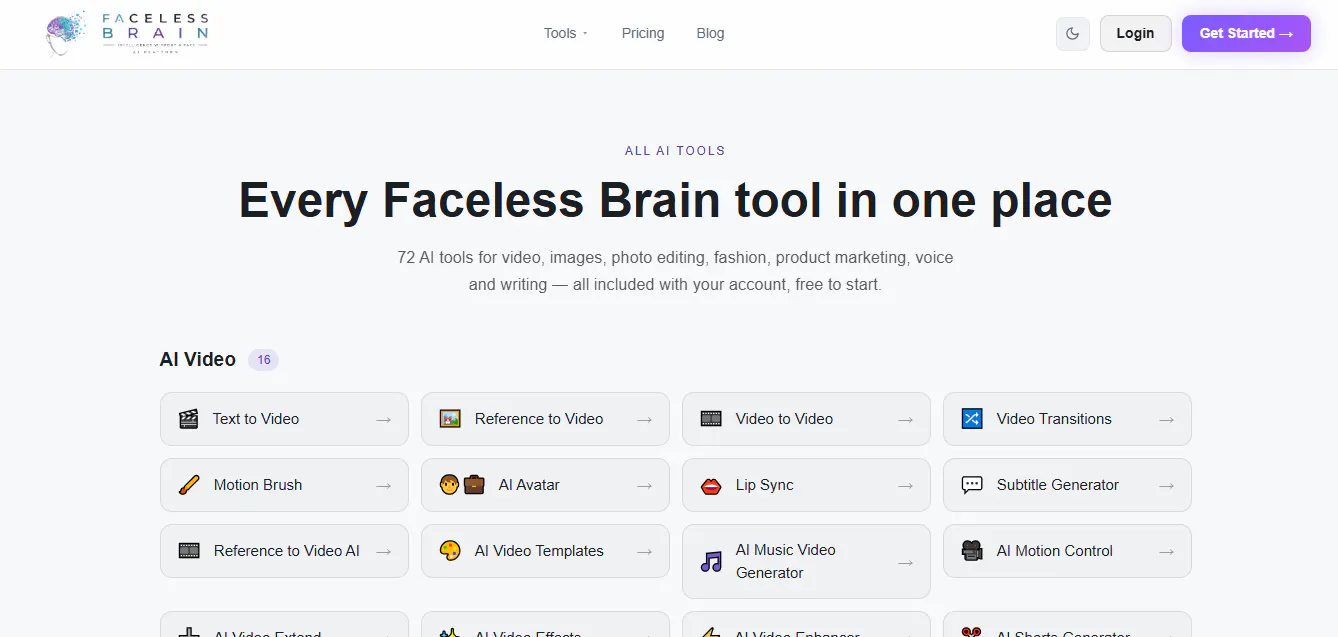1338x637 pixels.
Task: Toggle dark mode with moon icon
Action: [x=1072, y=33]
